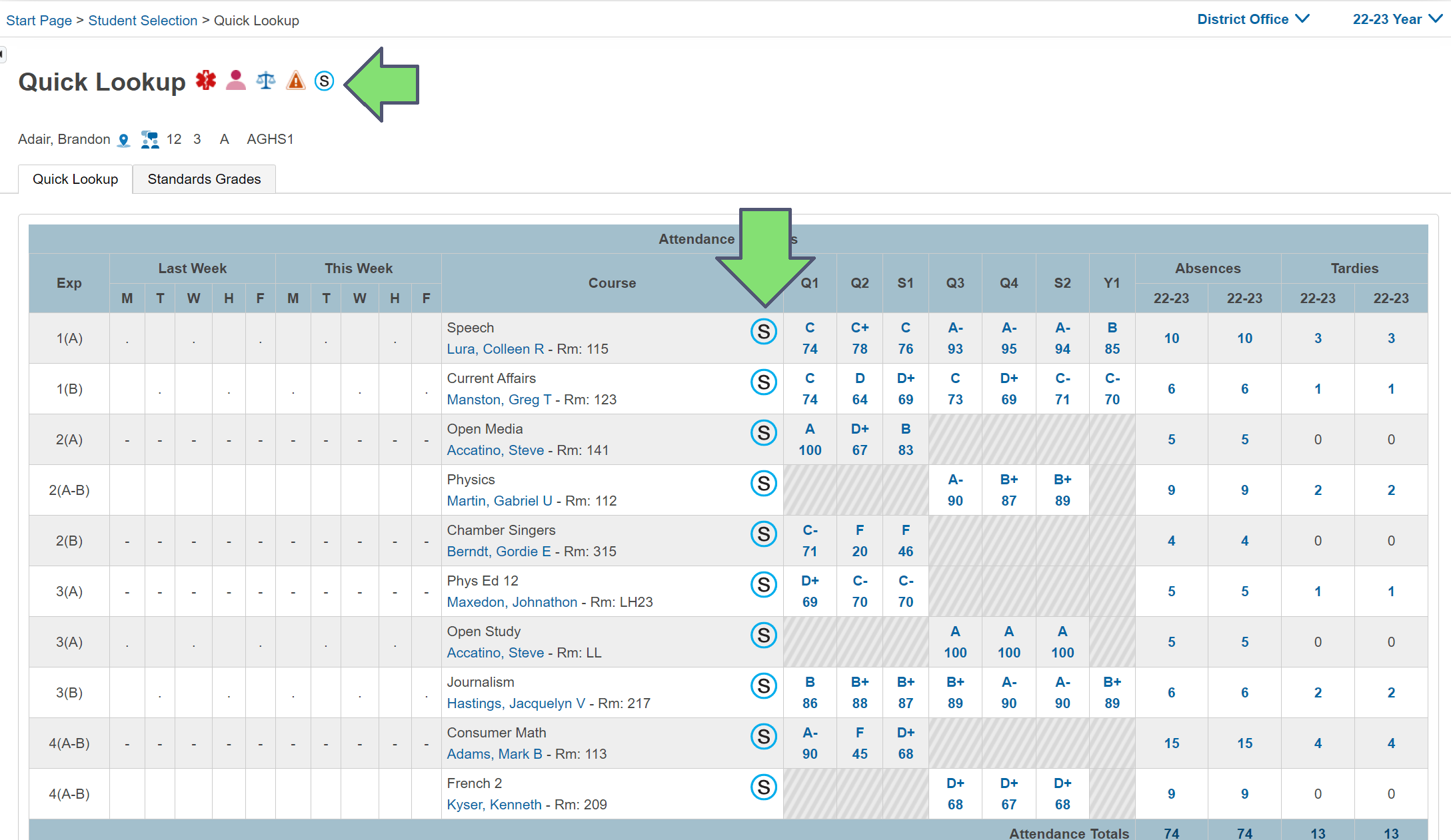Open the District Office dropdown
This screenshot has height=840, width=1451.
click(x=1252, y=19)
